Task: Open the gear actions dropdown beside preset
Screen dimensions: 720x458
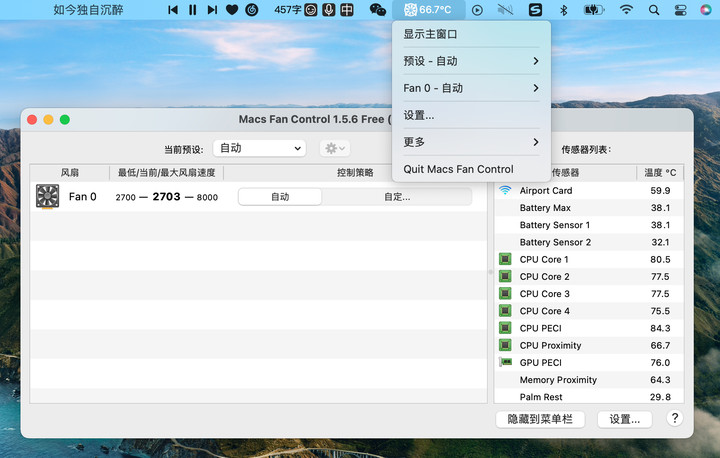Action: (x=334, y=148)
